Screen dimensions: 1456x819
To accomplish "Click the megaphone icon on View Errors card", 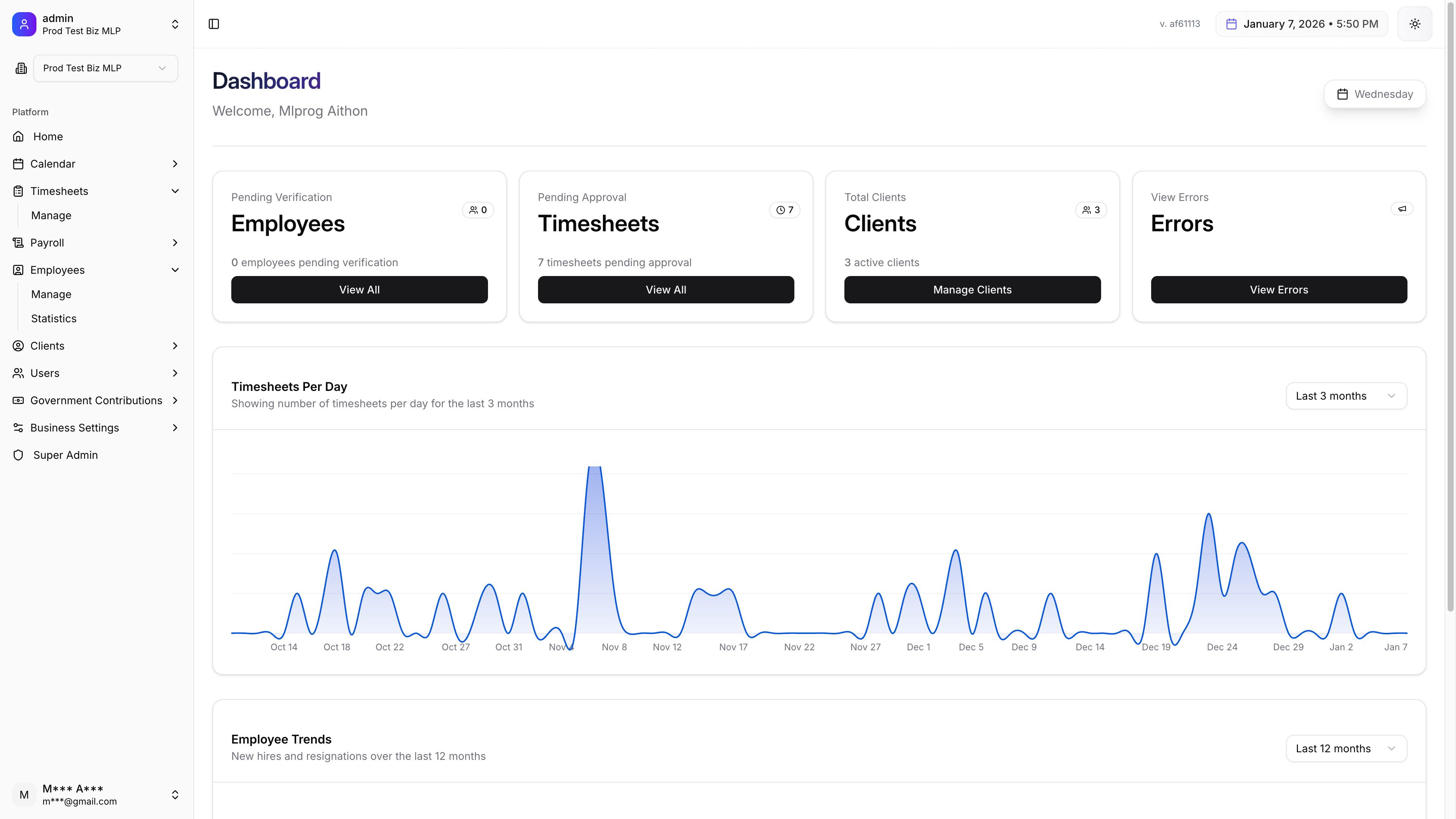I will point(1402,209).
